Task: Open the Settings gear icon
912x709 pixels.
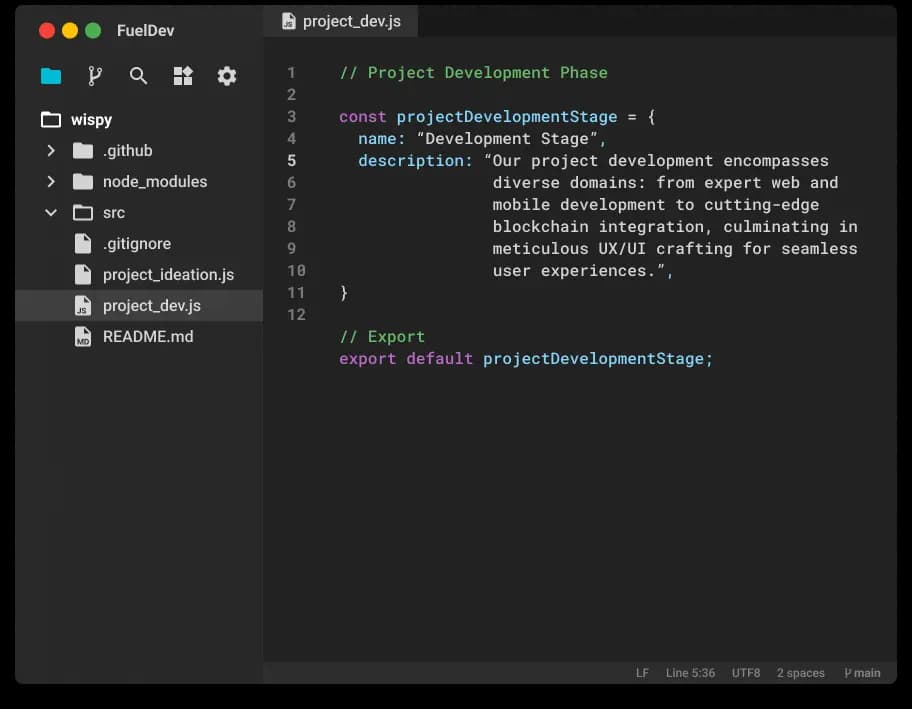Action: (227, 76)
